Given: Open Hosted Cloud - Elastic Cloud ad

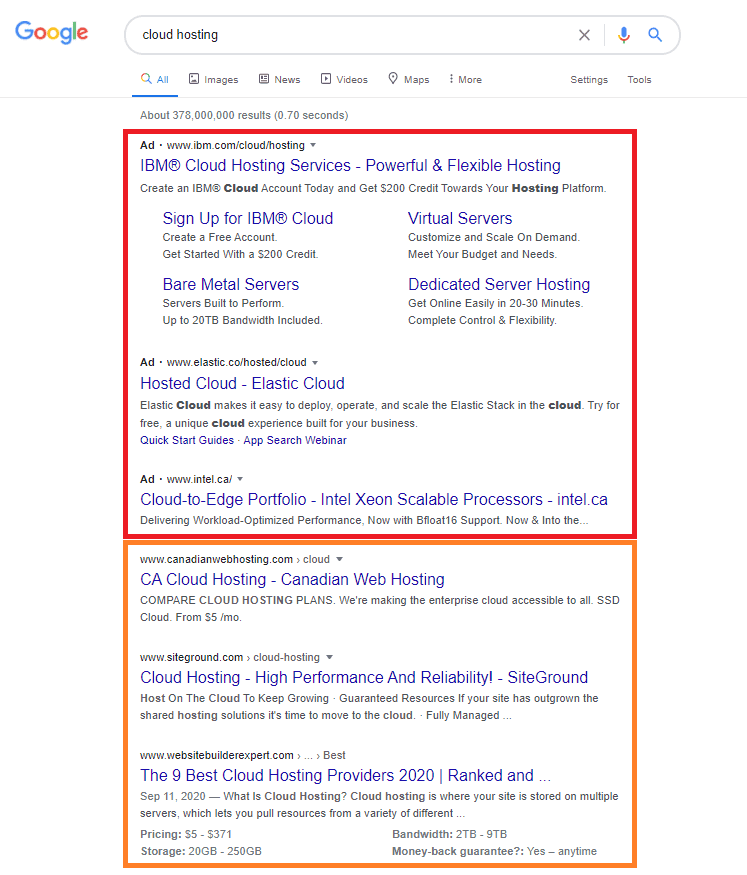Looking at the screenshot, I should (x=242, y=383).
